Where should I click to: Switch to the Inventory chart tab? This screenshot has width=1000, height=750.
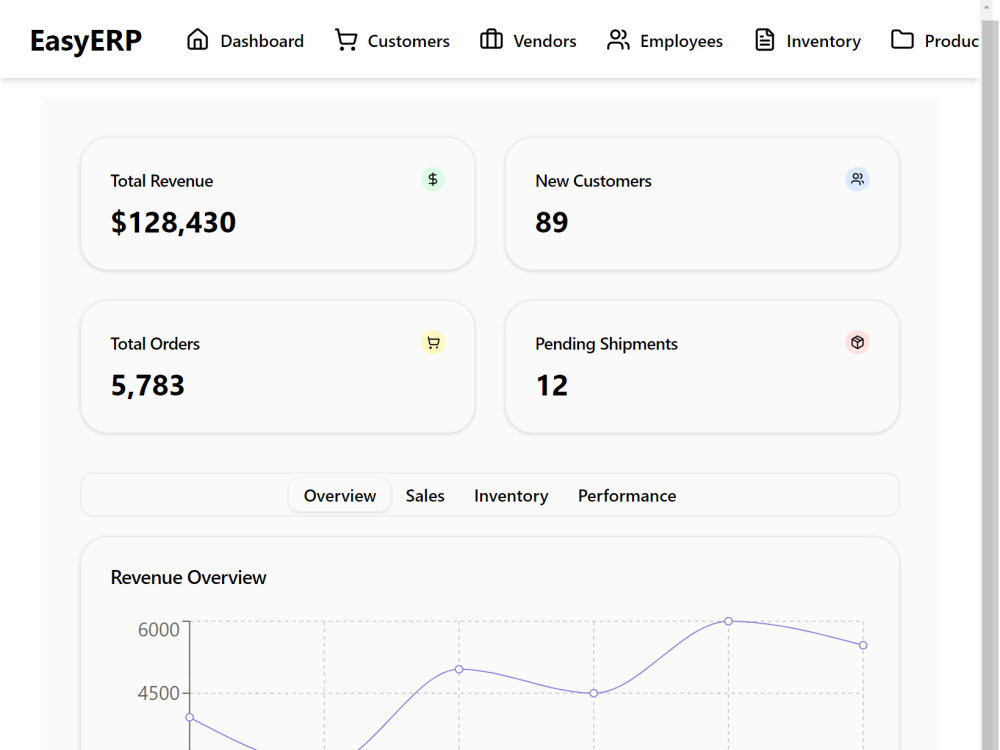tap(511, 496)
